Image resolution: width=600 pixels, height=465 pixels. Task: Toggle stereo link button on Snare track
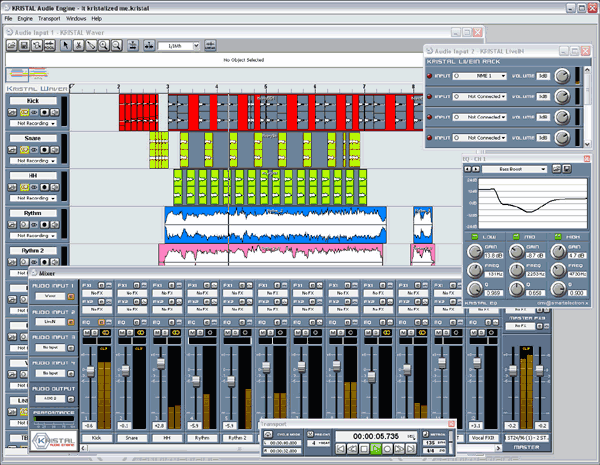tap(24, 150)
